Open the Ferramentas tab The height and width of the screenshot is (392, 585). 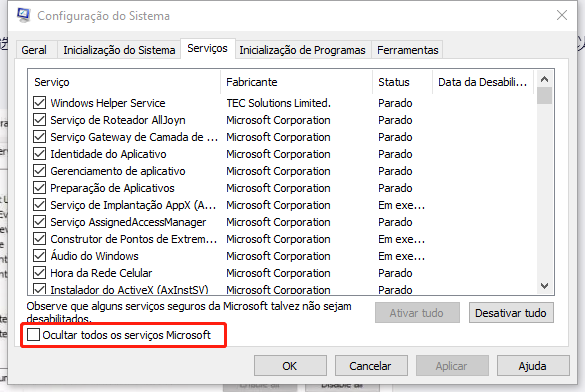coord(407,50)
